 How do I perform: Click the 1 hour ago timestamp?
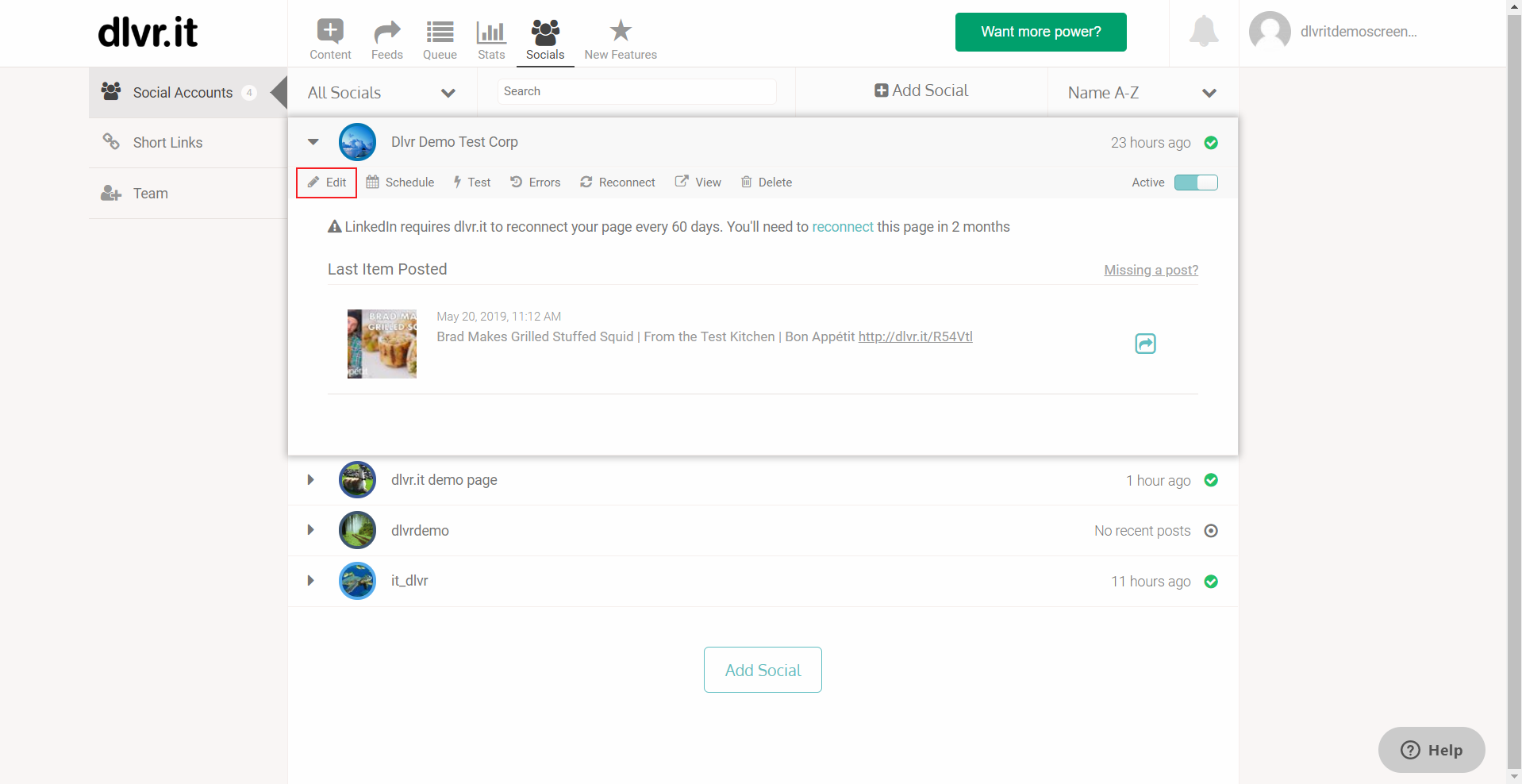point(1159,481)
